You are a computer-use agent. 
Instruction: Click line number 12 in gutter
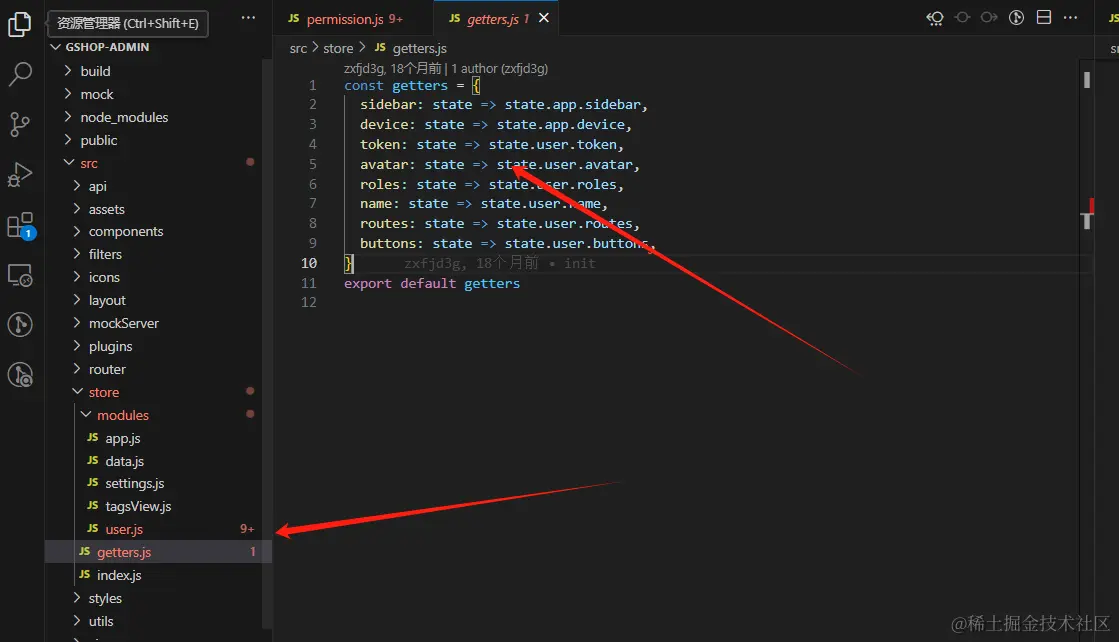(x=308, y=302)
